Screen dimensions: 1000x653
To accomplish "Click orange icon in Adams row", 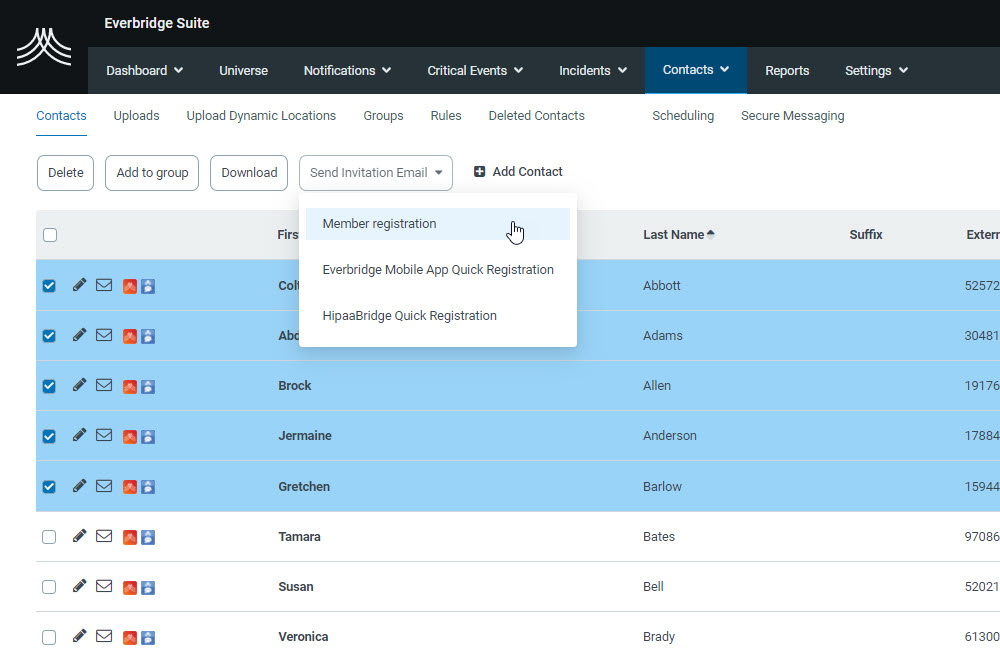I will [130, 336].
